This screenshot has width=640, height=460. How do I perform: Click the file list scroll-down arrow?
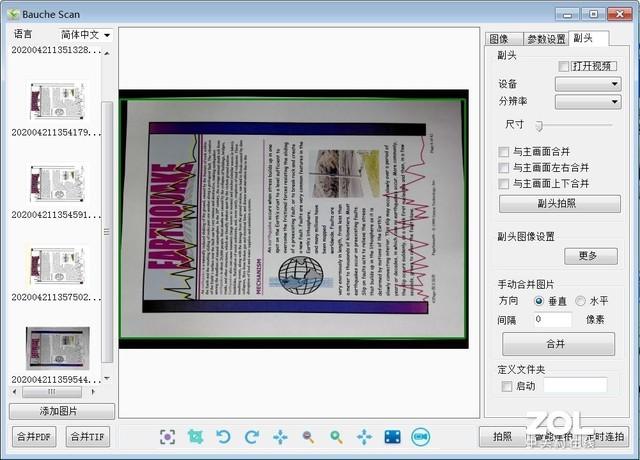107,378
